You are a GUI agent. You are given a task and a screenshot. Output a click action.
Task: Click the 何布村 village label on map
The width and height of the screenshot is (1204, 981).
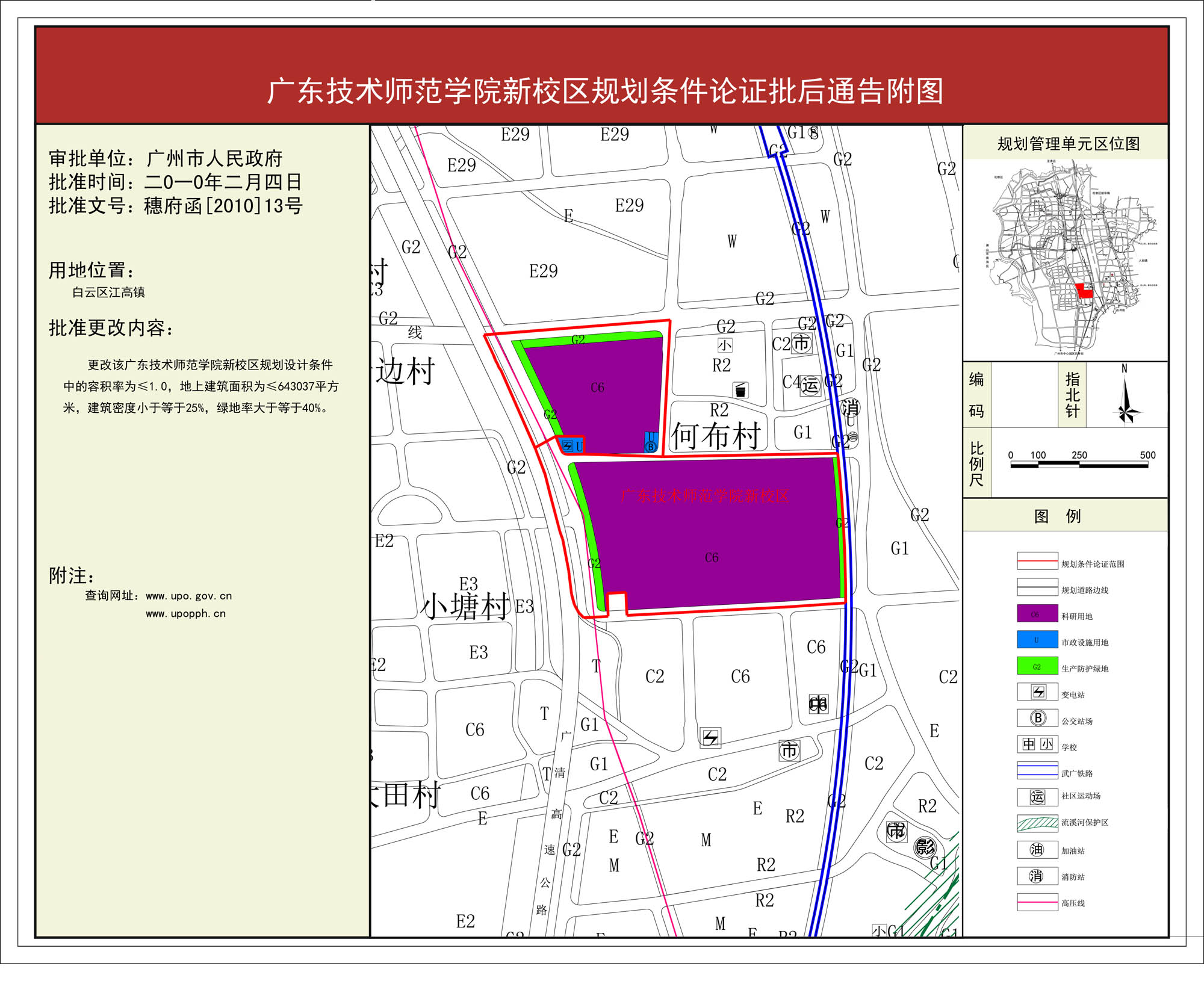pos(716,436)
